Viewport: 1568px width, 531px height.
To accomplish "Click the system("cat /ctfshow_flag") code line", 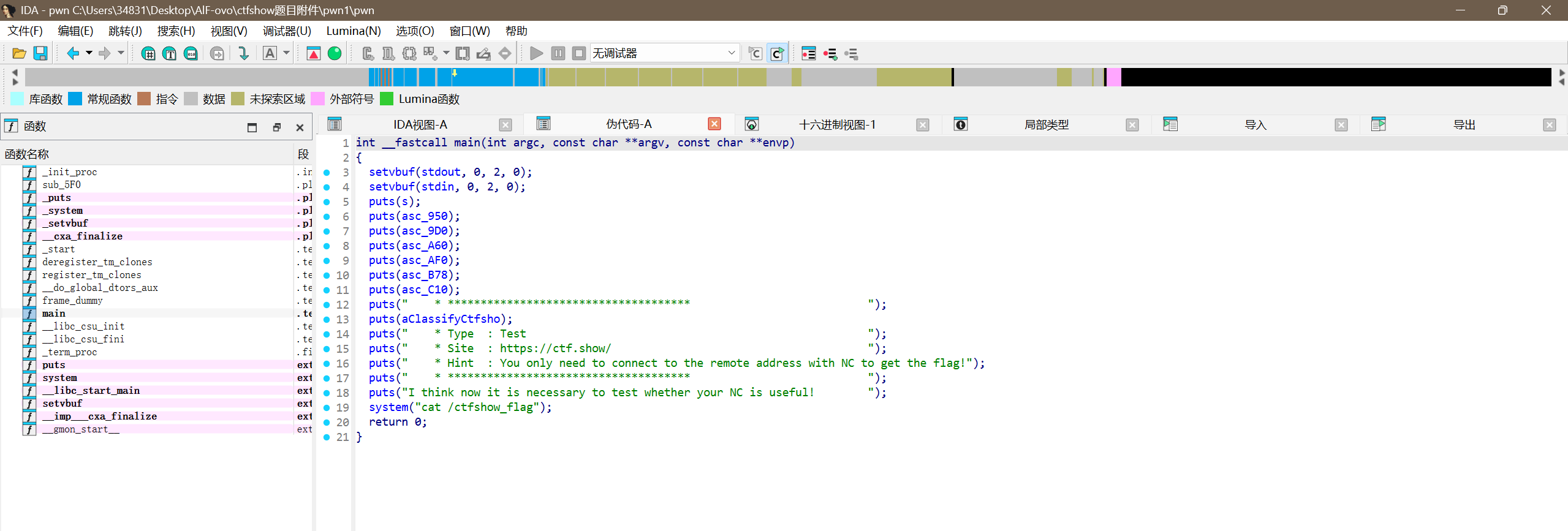I will tap(460, 407).
